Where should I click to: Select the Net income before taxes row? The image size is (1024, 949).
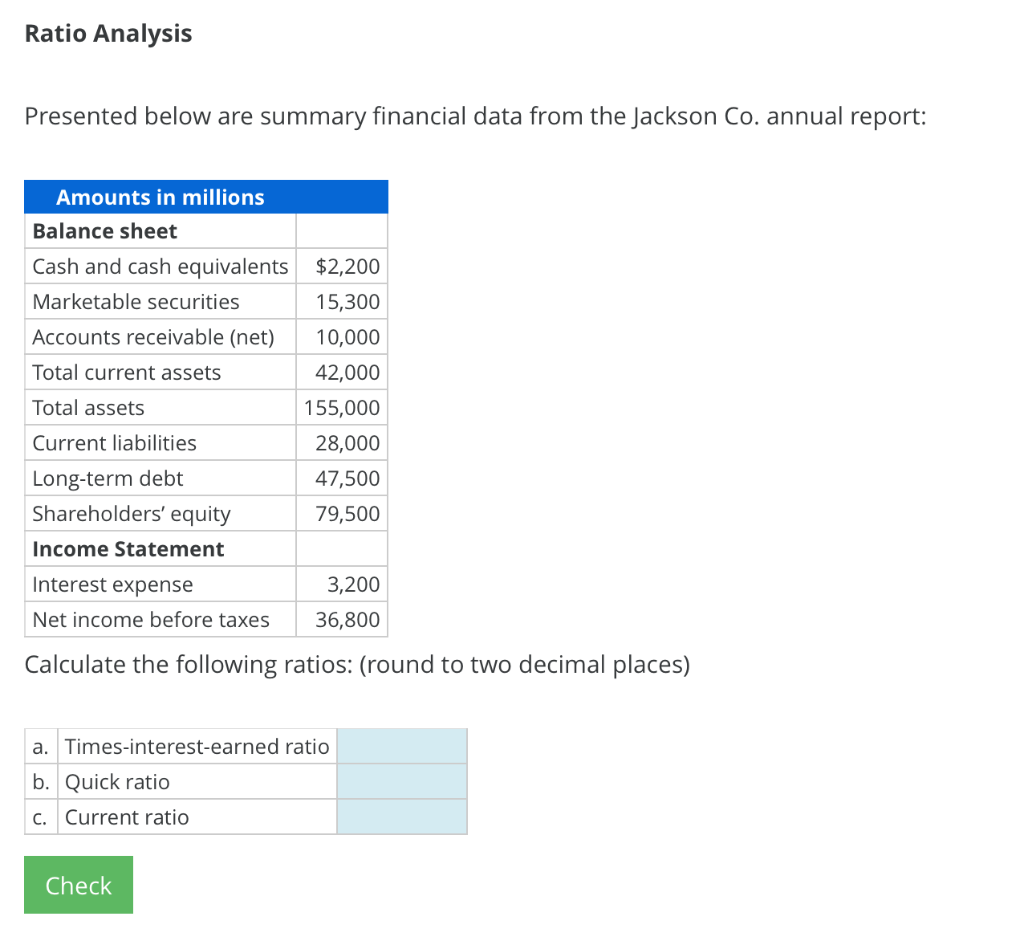[x=151, y=619]
